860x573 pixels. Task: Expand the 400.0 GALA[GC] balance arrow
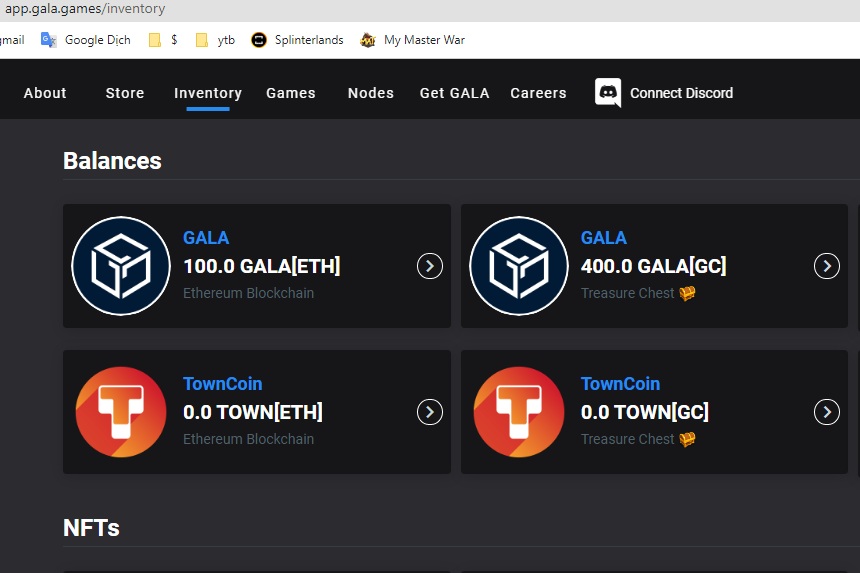(827, 266)
